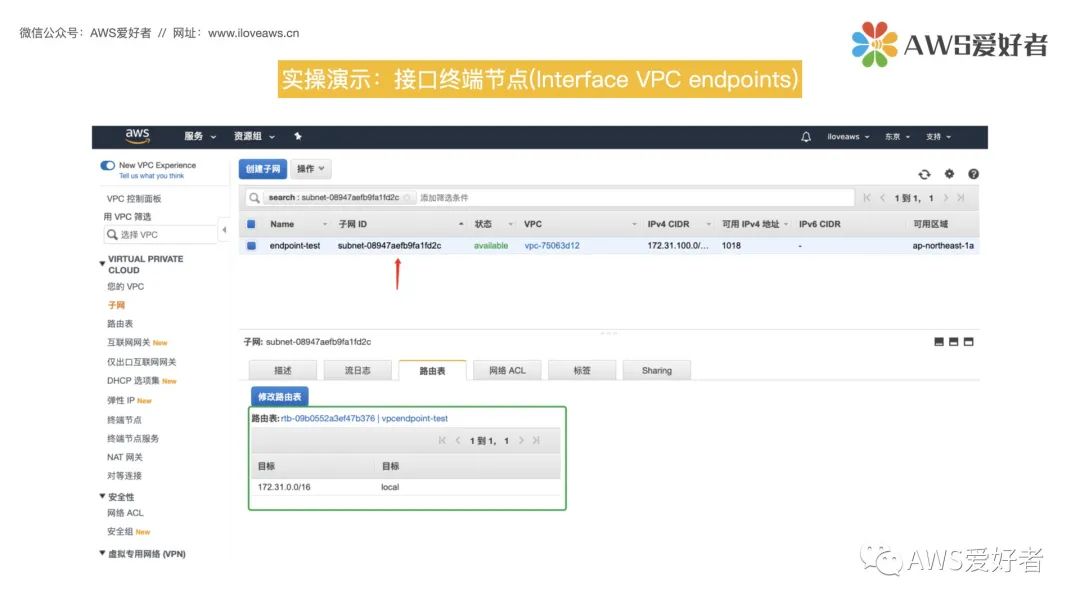Switch to the 网络 ACL tab
1080x608 pixels.
coord(507,370)
